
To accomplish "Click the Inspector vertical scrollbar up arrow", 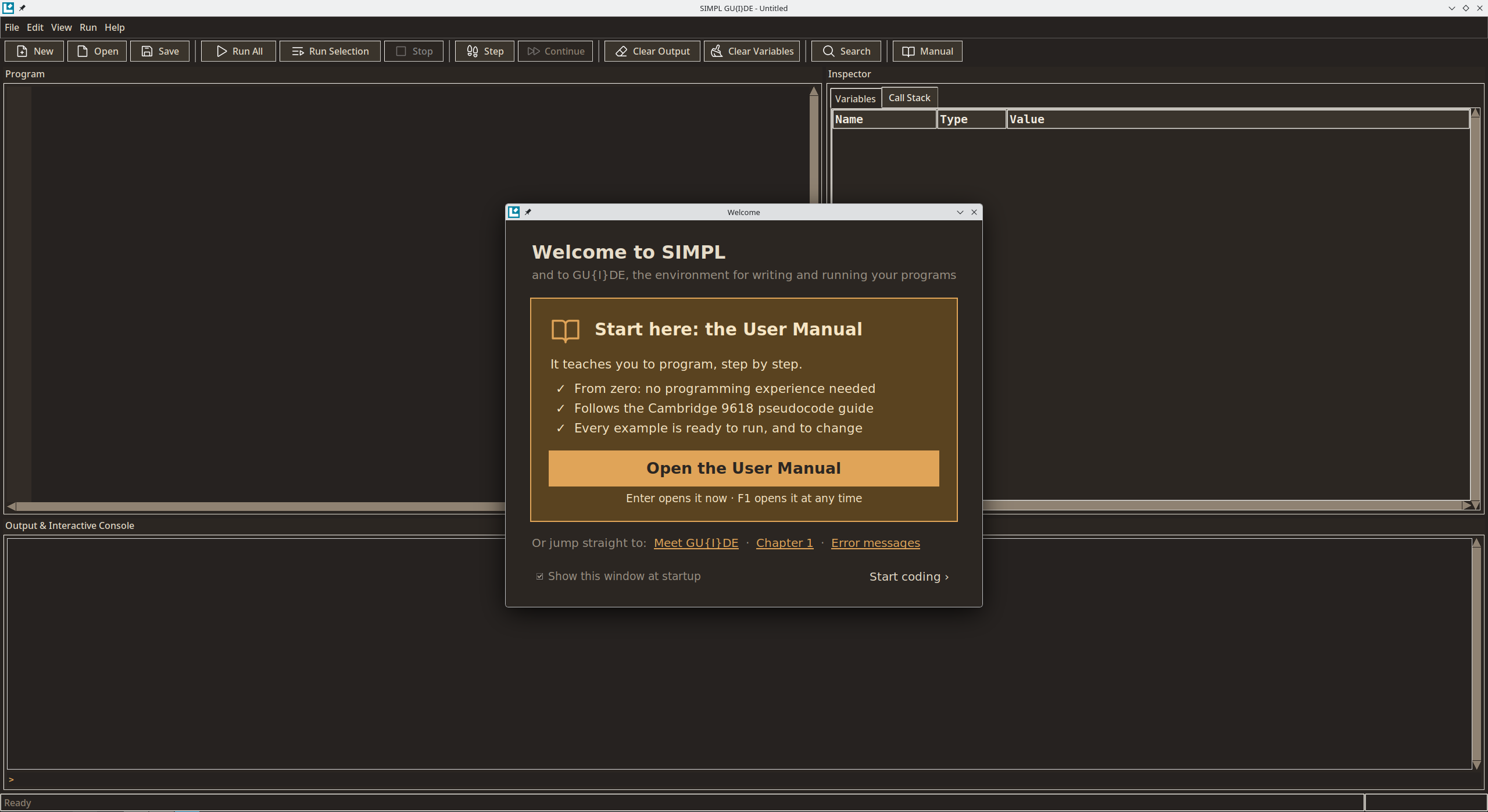I will pyautogui.click(x=1475, y=113).
